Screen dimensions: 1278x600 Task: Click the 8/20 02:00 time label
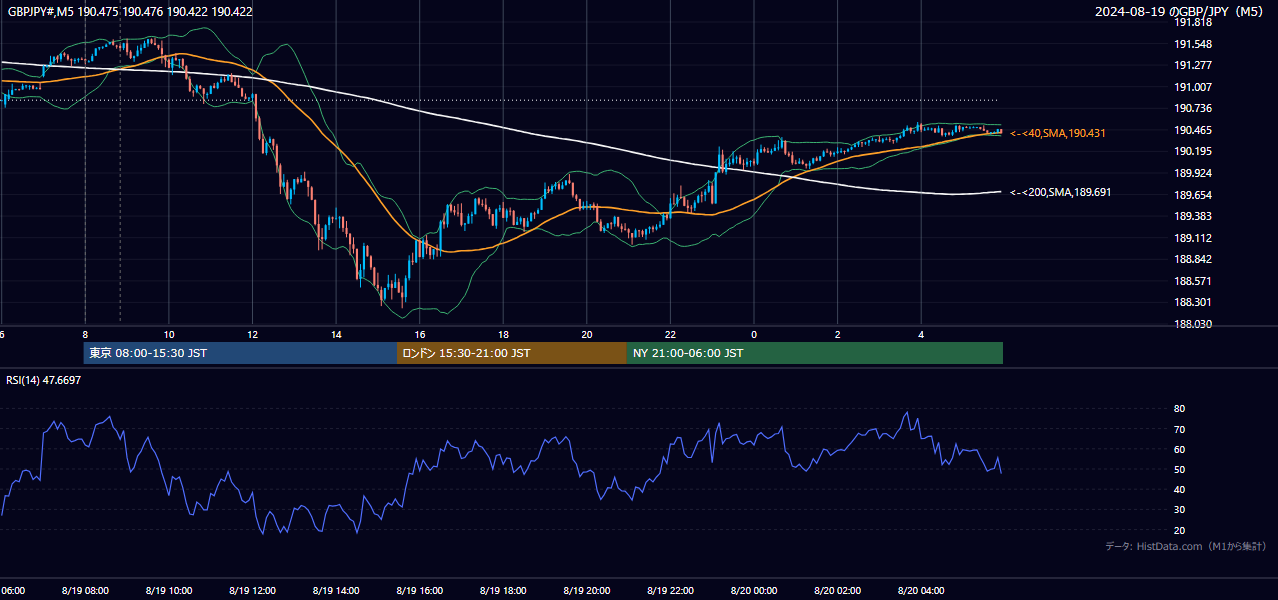click(x=837, y=591)
